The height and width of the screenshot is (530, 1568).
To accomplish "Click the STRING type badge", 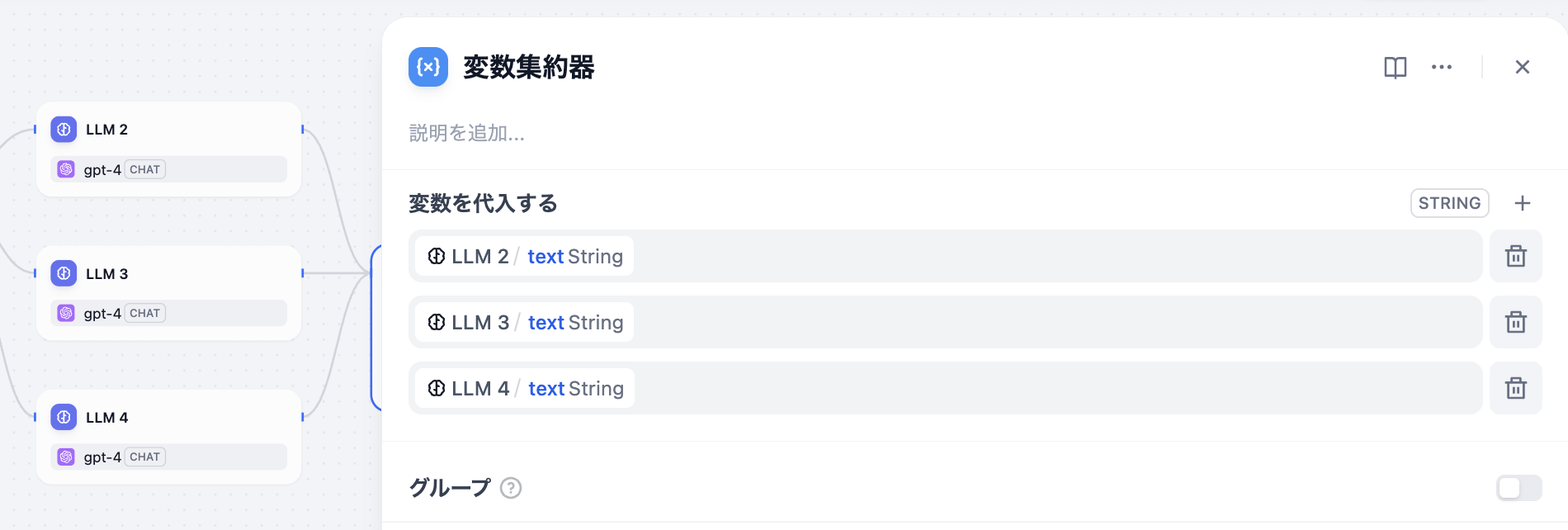I will point(1449,203).
